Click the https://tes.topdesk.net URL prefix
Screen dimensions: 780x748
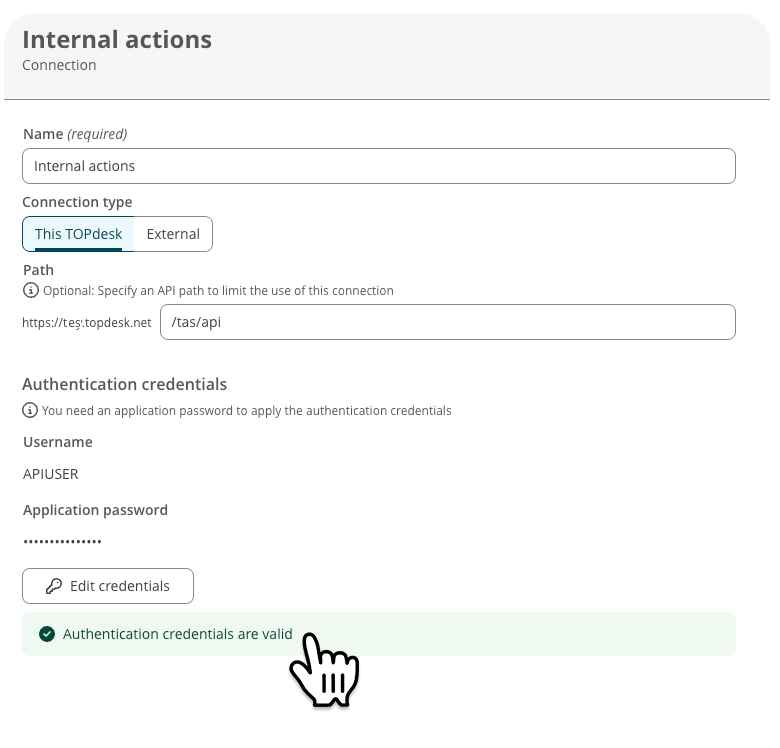tap(86, 323)
